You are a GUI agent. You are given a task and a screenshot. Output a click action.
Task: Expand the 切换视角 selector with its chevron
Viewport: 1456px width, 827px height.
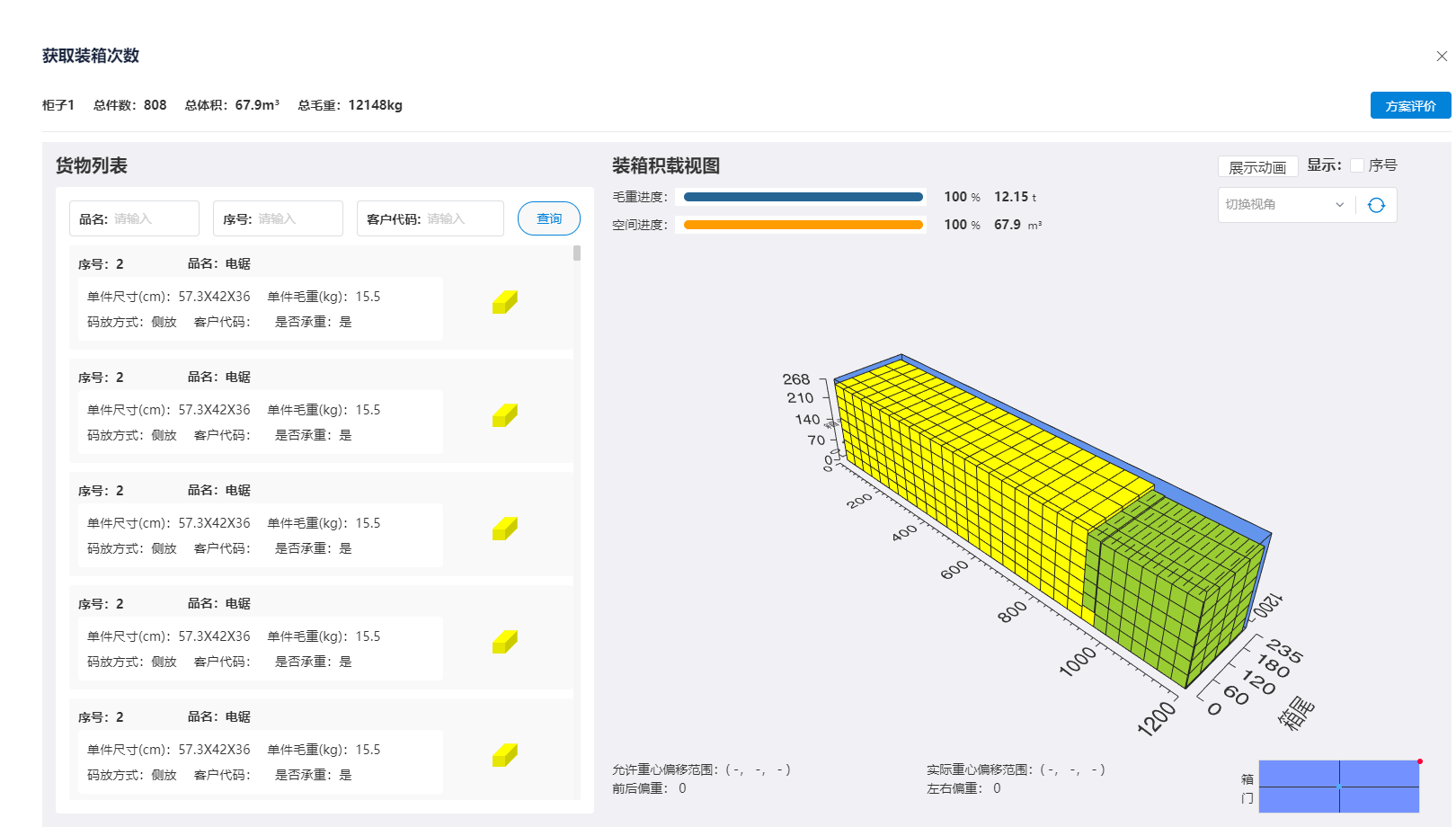1340,204
